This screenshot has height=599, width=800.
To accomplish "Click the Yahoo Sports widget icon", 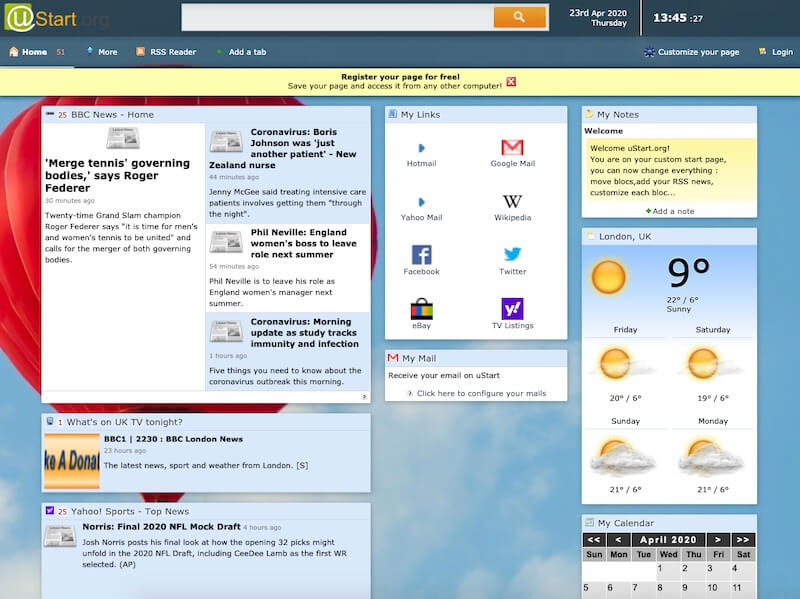I will (x=50, y=511).
